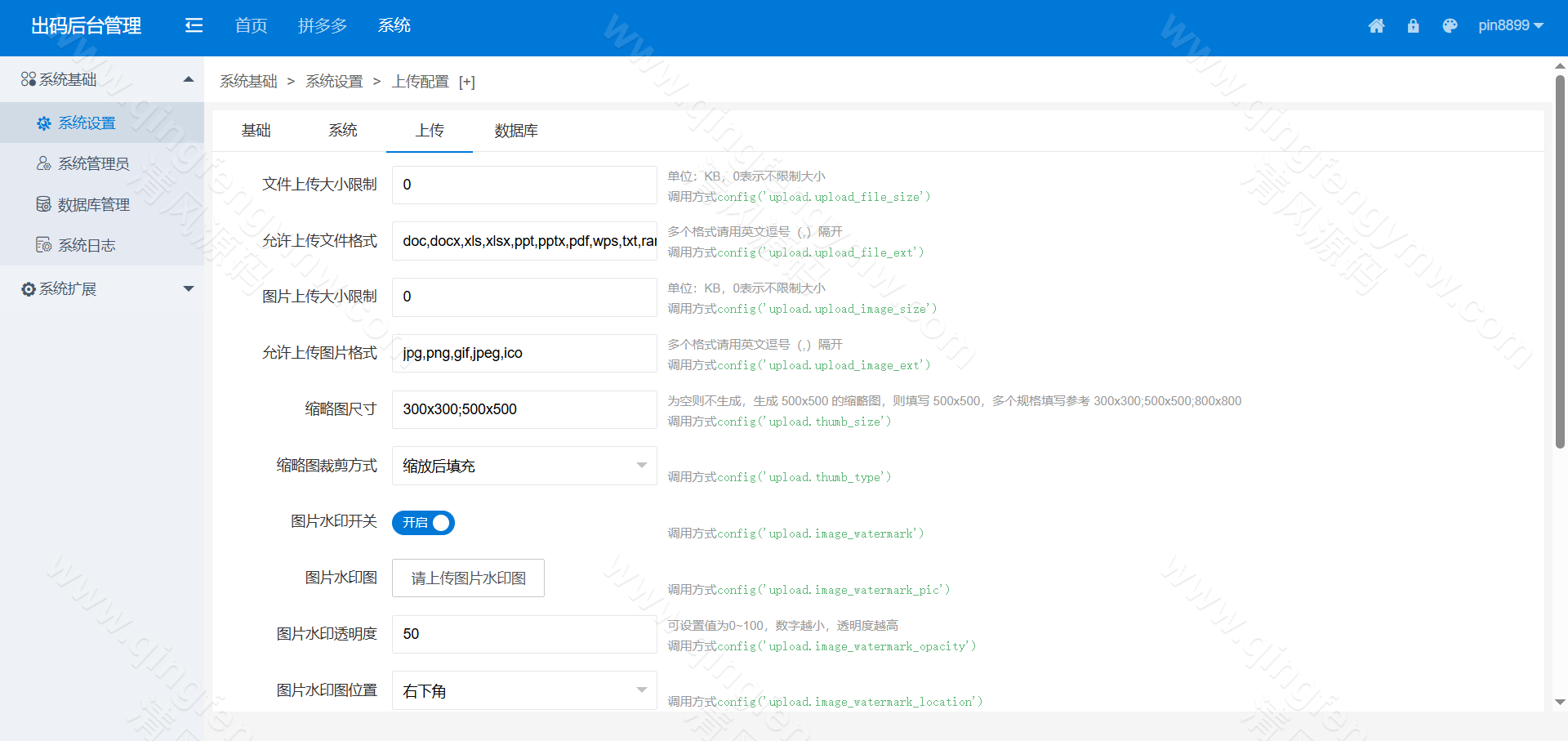Open 拼多多 in the top navigation
Screen dimensions: 1568x741
(323, 25)
